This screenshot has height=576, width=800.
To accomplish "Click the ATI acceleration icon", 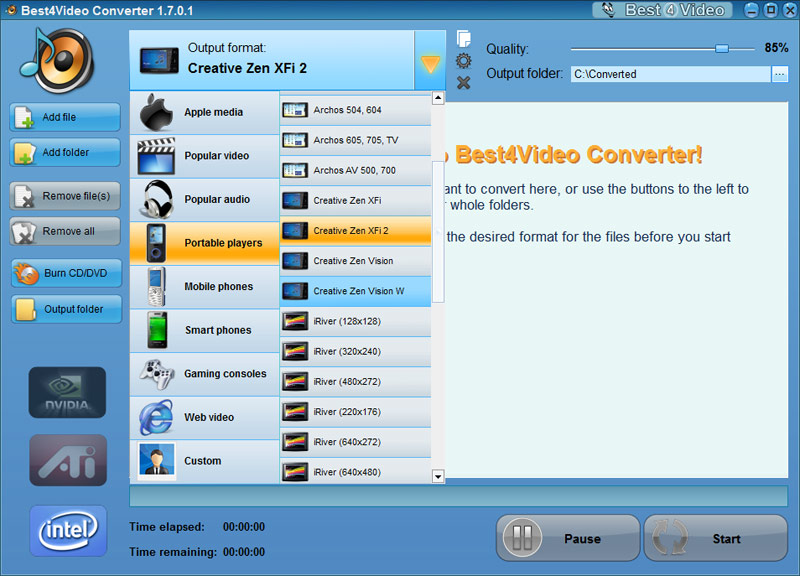I will 68,460.
